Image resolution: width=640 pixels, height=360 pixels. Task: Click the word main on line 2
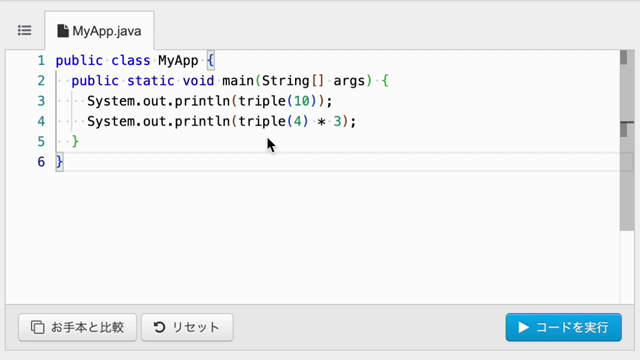point(238,81)
